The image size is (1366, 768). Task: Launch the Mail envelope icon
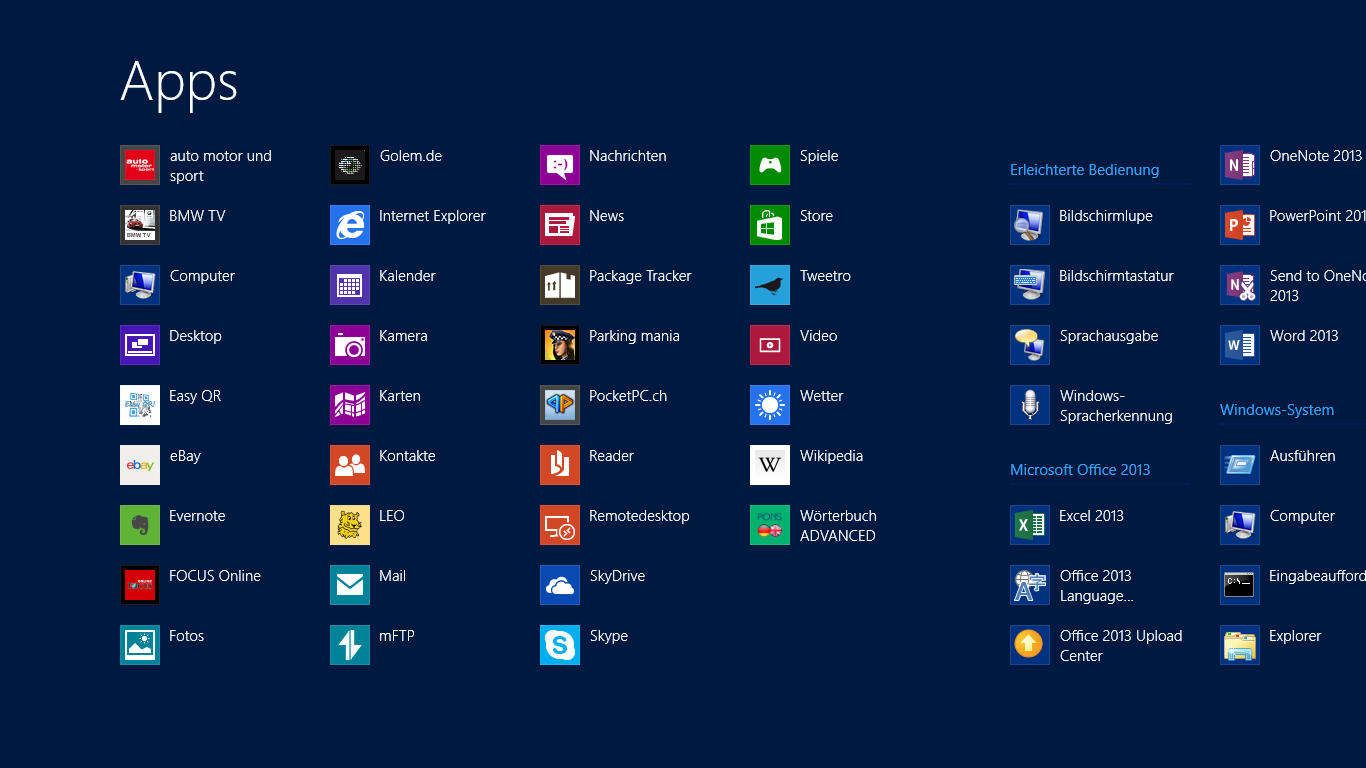coord(350,585)
